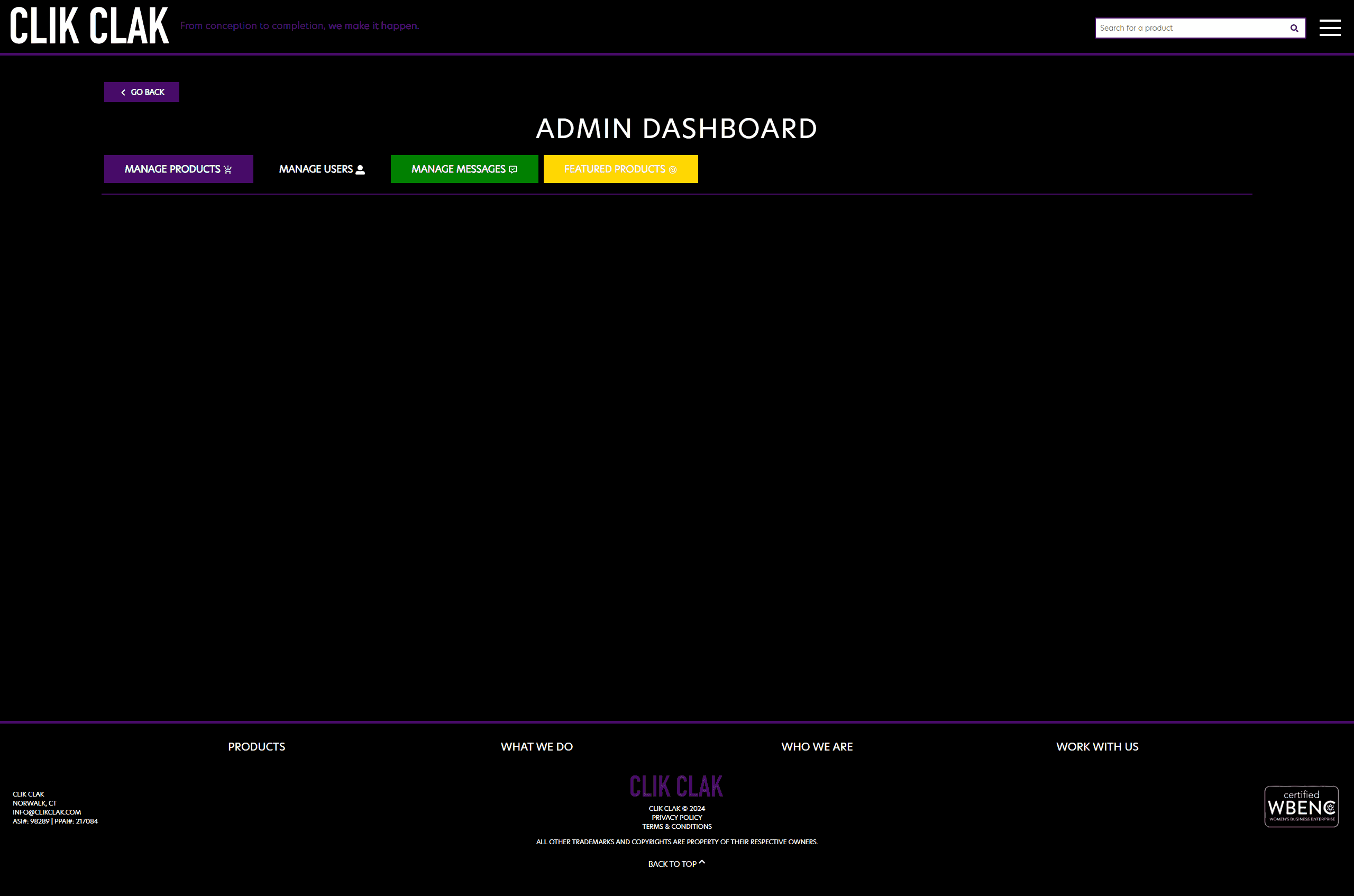The height and width of the screenshot is (896, 1354).
Task: Open the Terms & Conditions link
Action: click(x=676, y=826)
